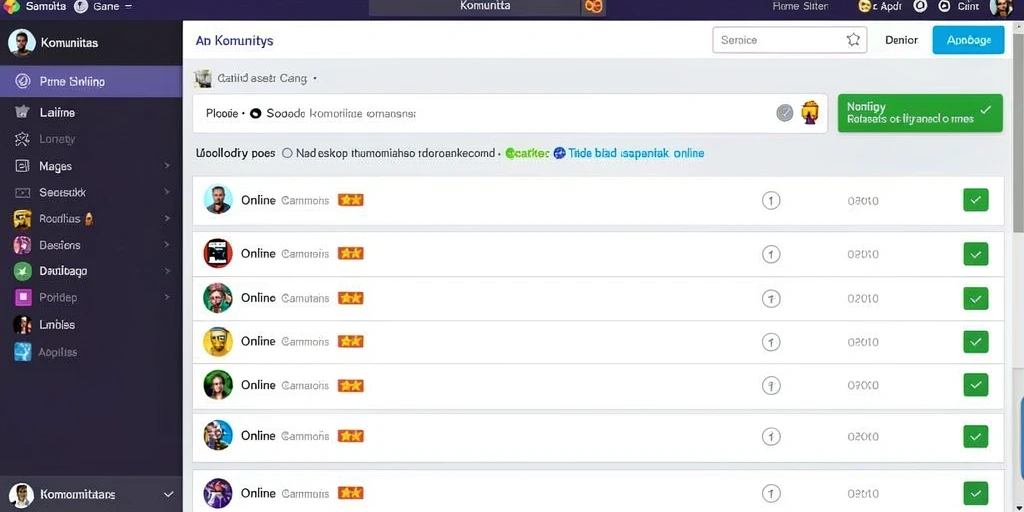Image resolution: width=1024 pixels, height=512 pixels.
Task: Select the green Daulibago sidebar icon
Action: [x=22, y=270]
